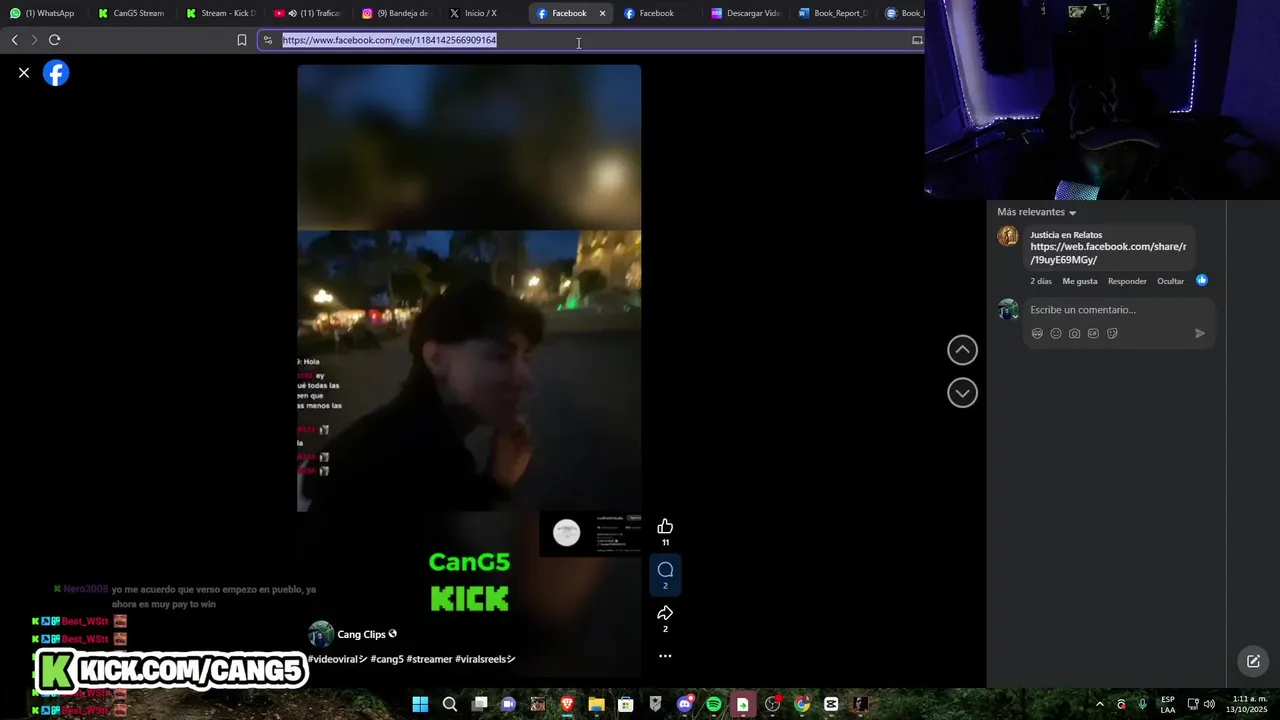Switch to the Descargar Video tab

[x=745, y=13]
